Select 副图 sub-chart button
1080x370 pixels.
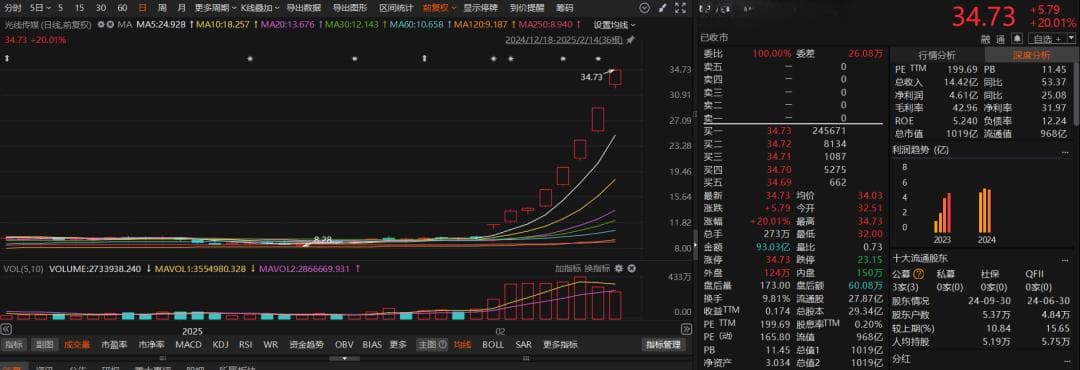[x=44, y=345]
